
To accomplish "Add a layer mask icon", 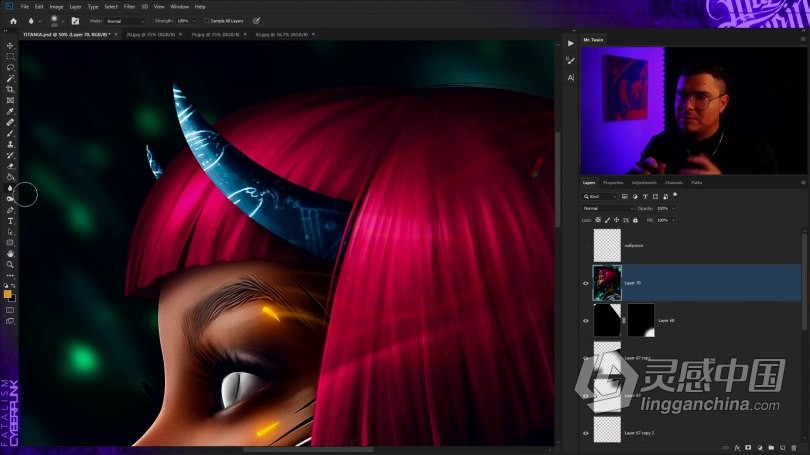I will [x=749, y=448].
